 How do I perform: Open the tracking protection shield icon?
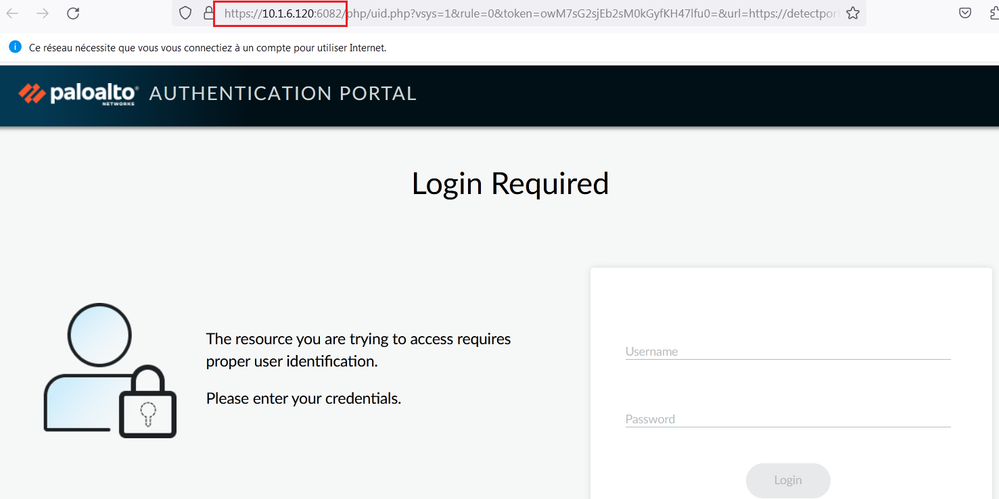pos(185,14)
